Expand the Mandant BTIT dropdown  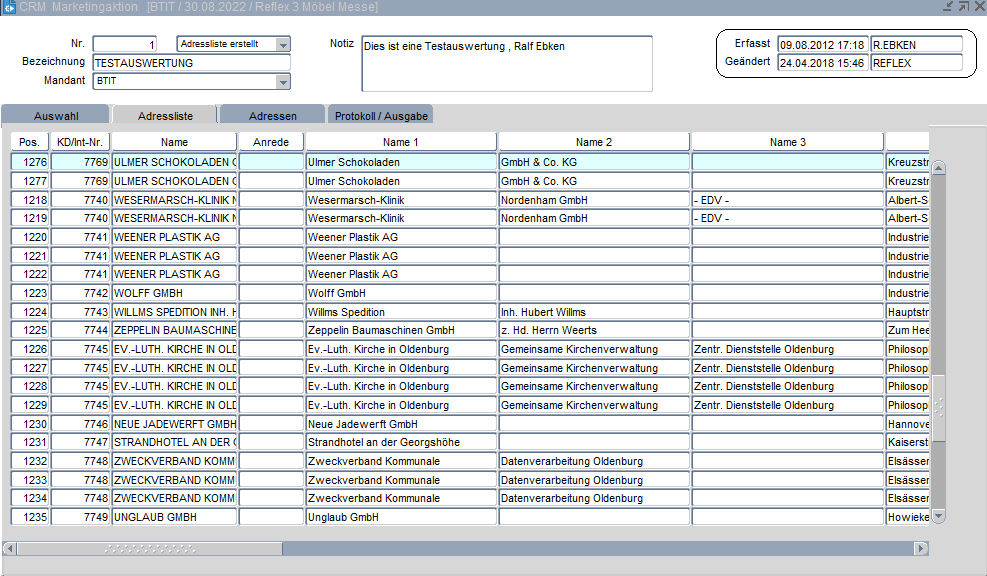click(283, 81)
